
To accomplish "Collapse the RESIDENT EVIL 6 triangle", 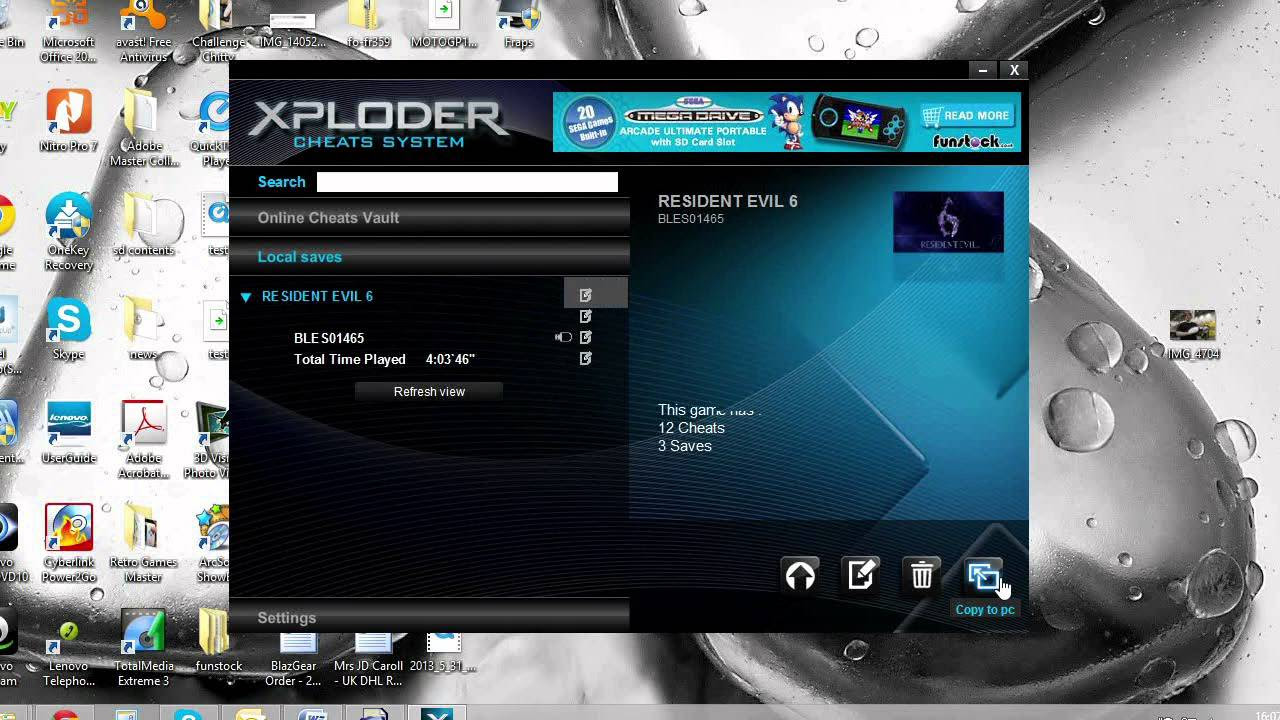I will pyautogui.click(x=246, y=297).
